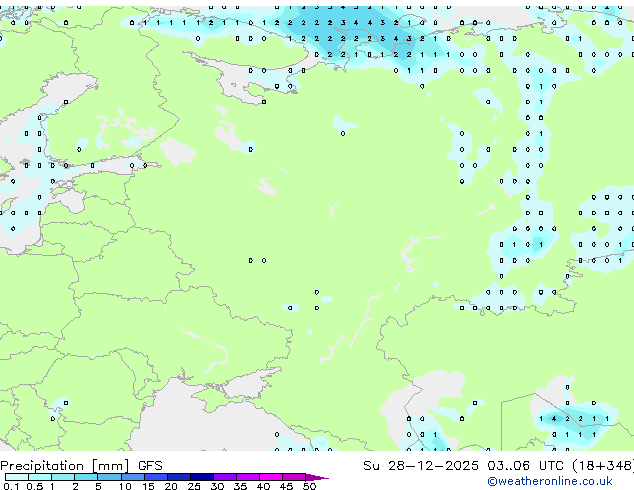Click the legend label "40"

(263, 486)
